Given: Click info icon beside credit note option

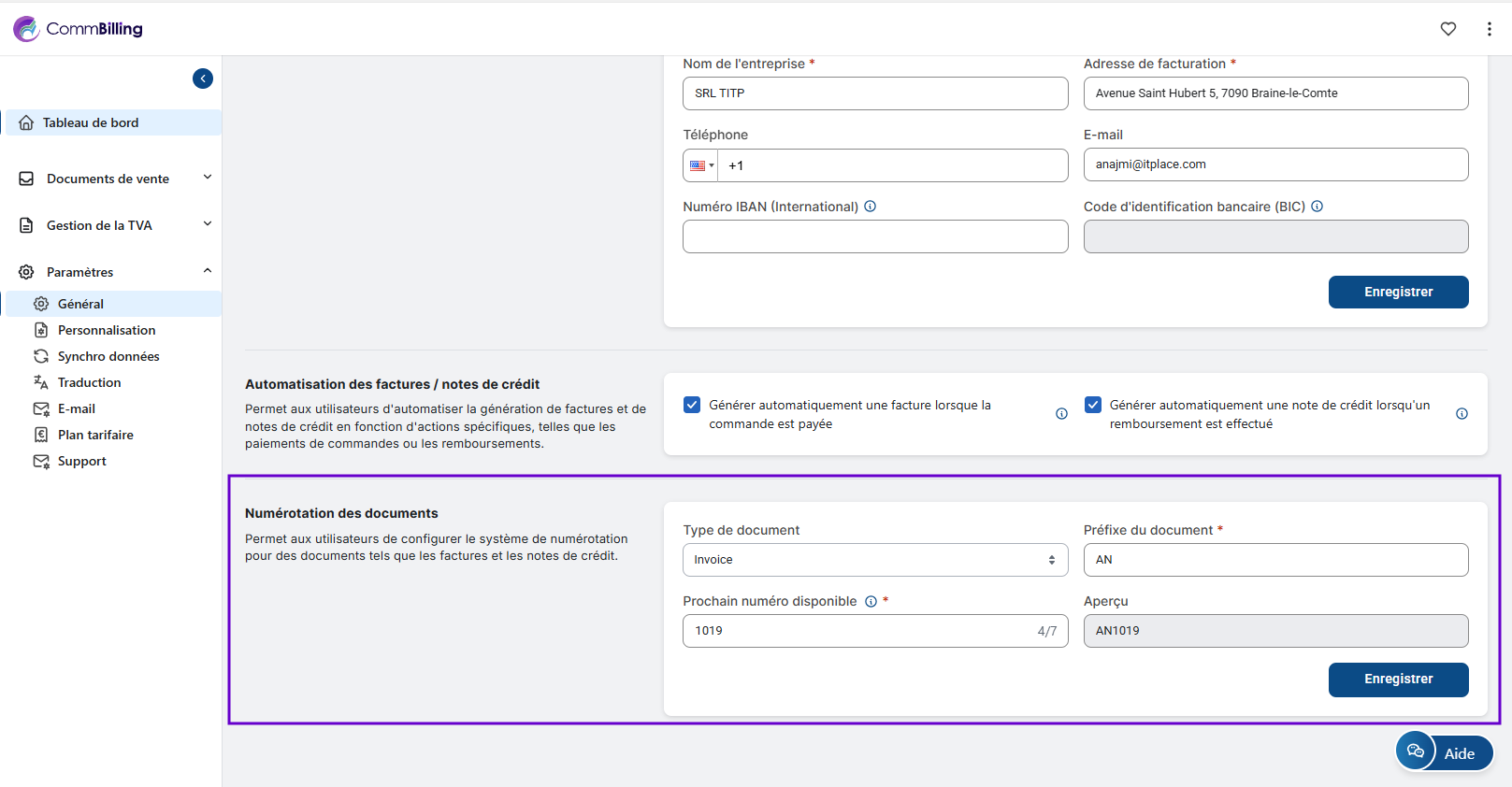Looking at the screenshot, I should point(1462,414).
